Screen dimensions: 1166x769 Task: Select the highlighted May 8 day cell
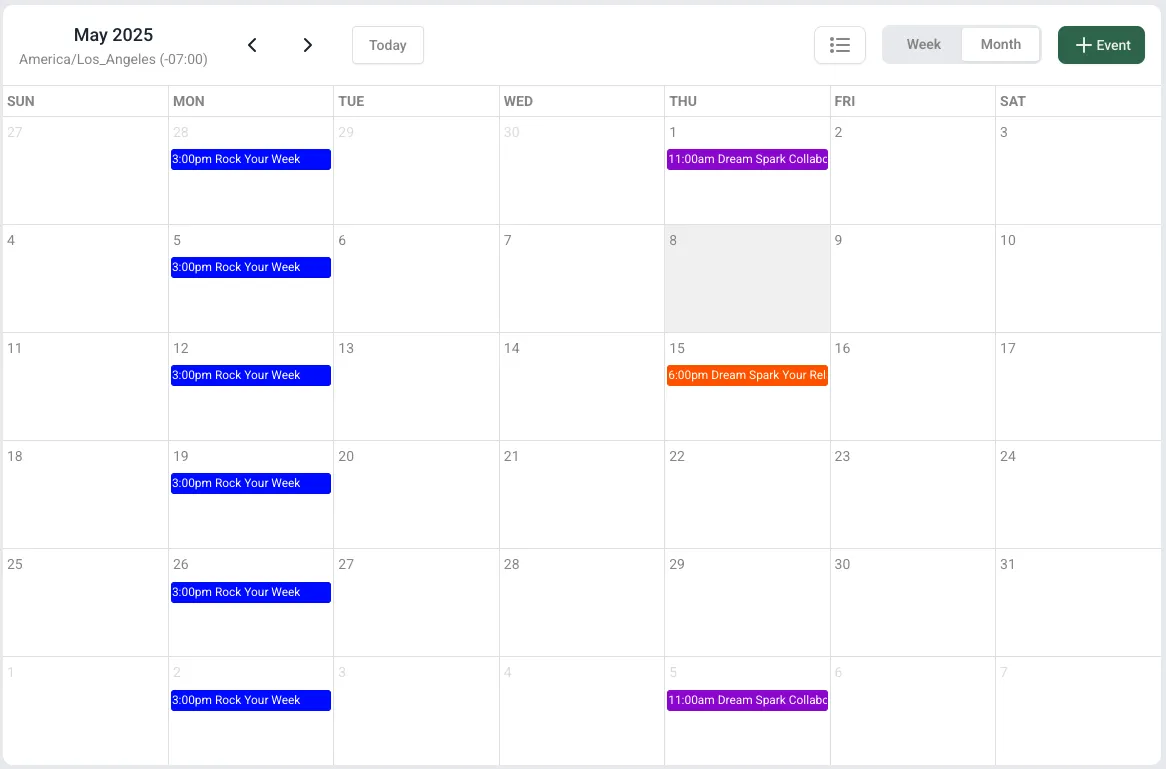[747, 279]
